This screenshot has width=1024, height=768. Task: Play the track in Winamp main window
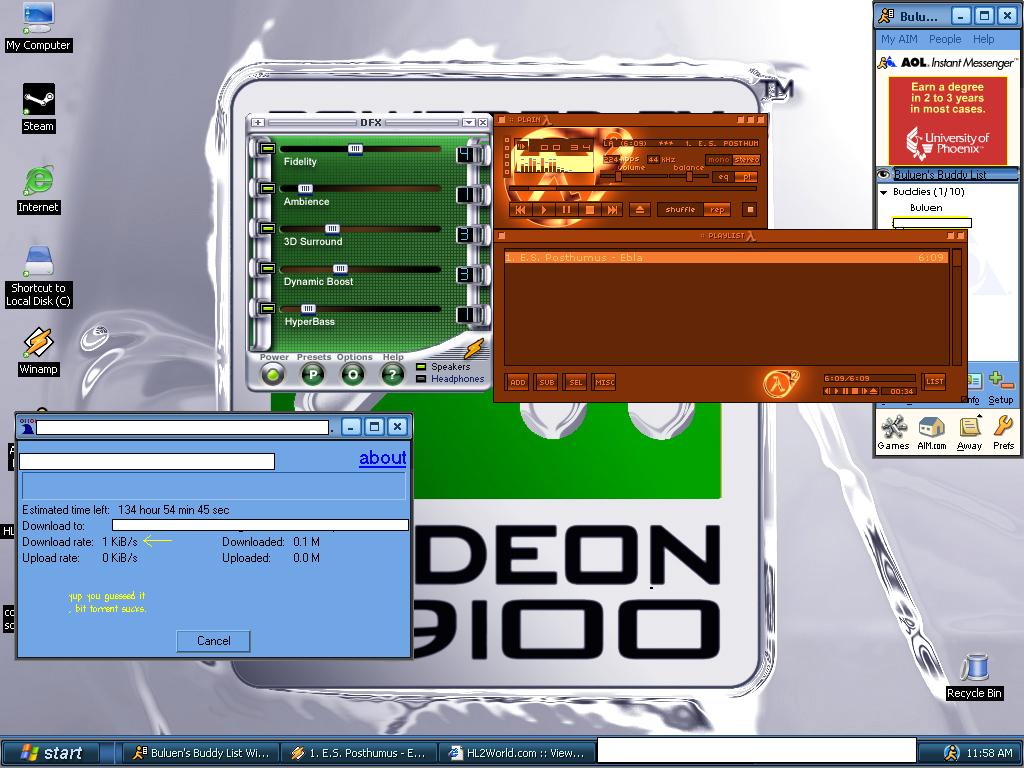click(x=543, y=210)
